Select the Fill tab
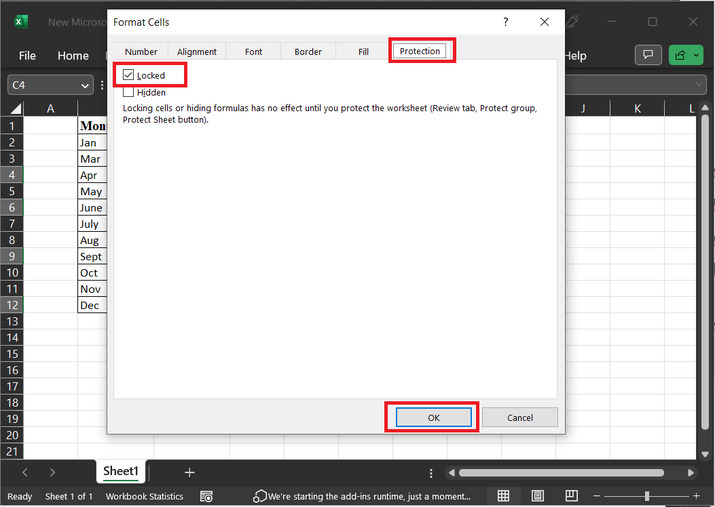The height and width of the screenshot is (507, 715). pyautogui.click(x=363, y=51)
